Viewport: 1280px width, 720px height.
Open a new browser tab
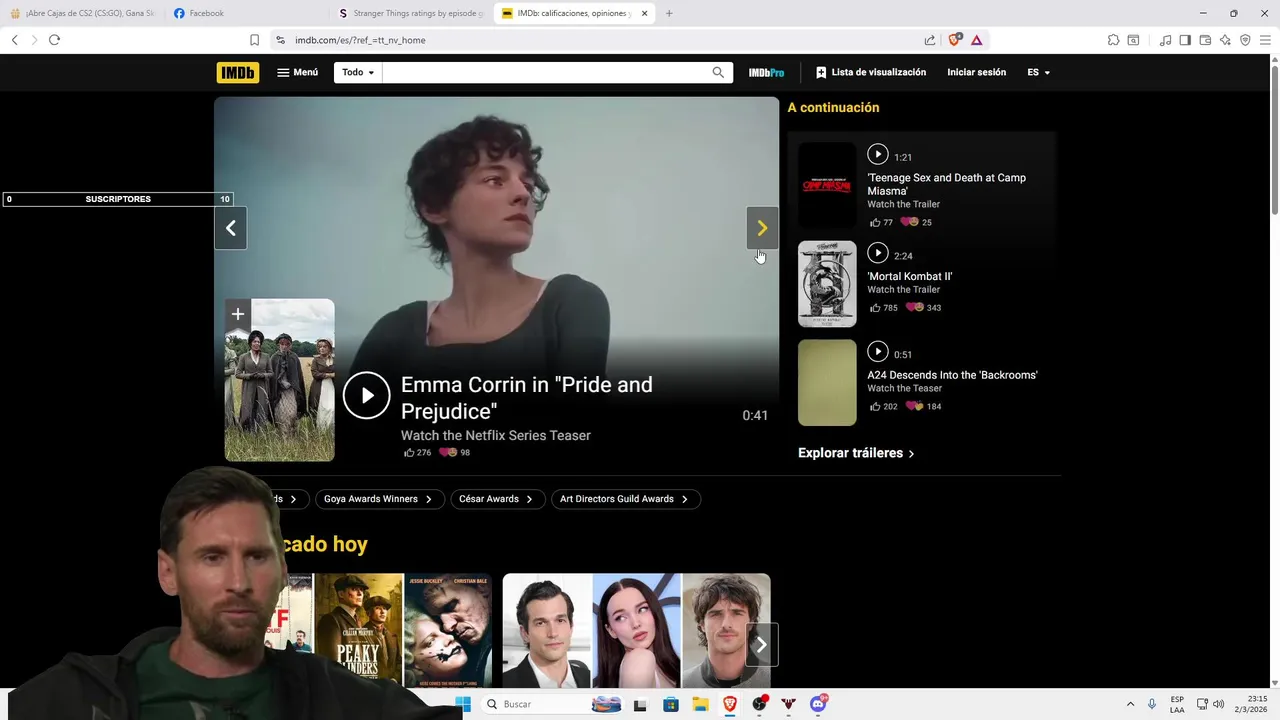669,13
